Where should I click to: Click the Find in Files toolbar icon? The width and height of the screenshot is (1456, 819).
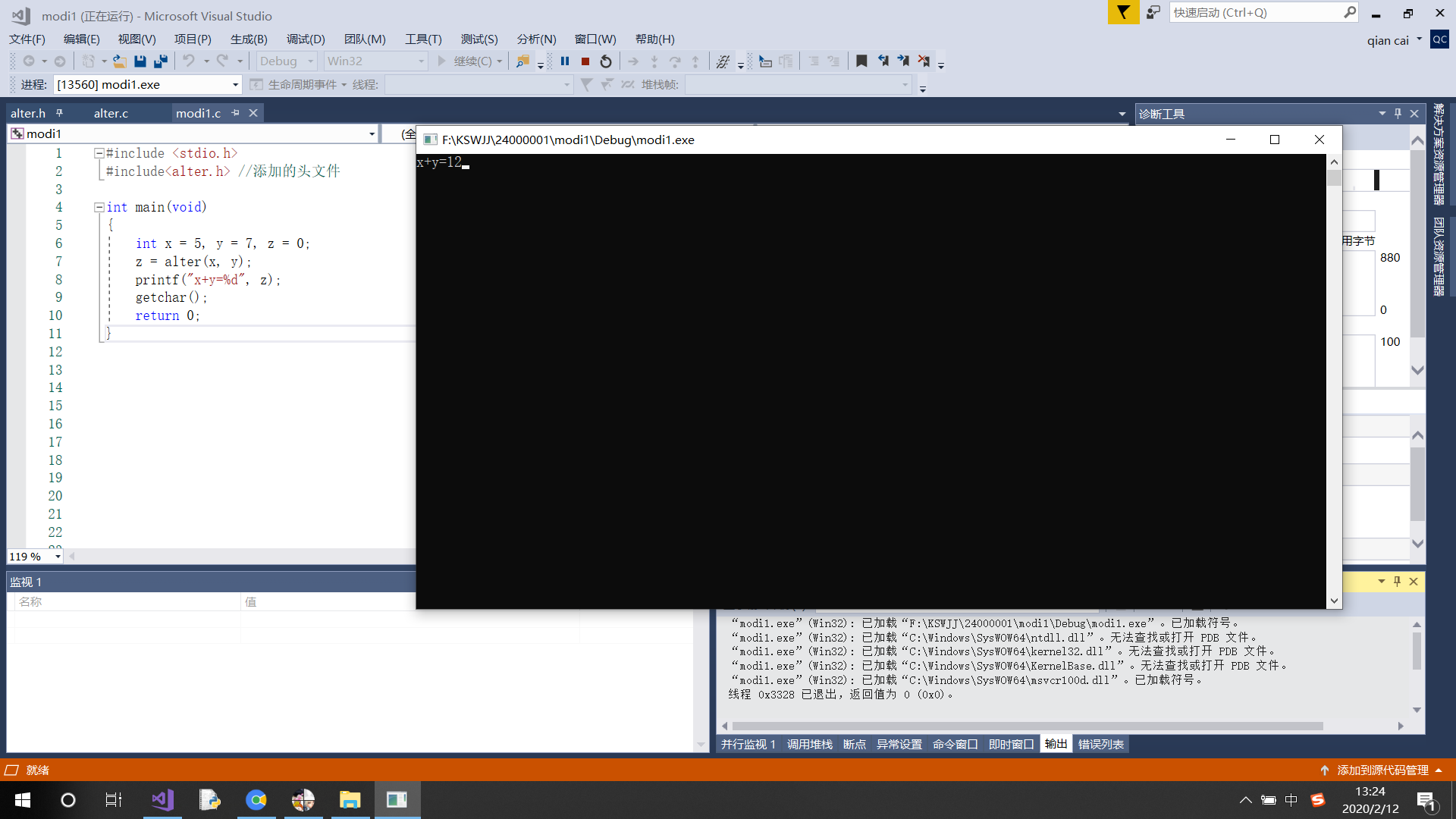pos(522,61)
